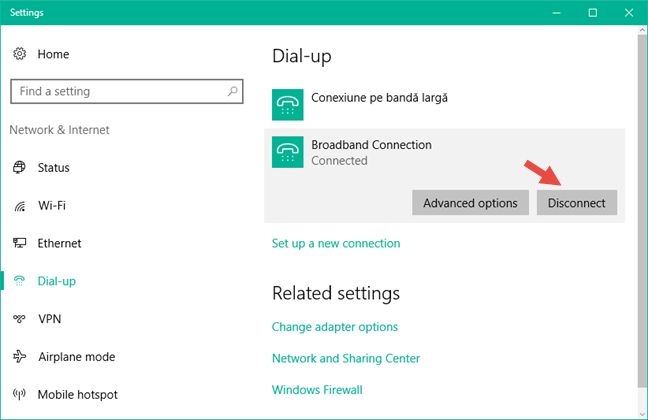Select the Status globe icon
This screenshot has height=420, width=648.
click(19, 167)
